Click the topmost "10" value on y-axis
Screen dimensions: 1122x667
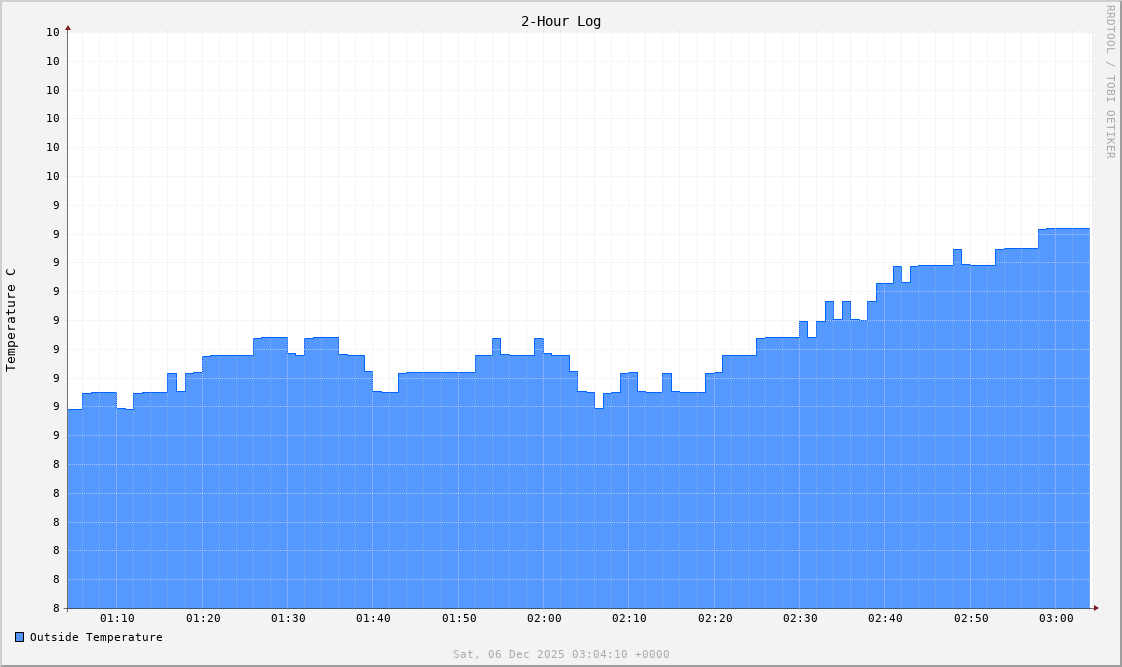tap(51, 32)
